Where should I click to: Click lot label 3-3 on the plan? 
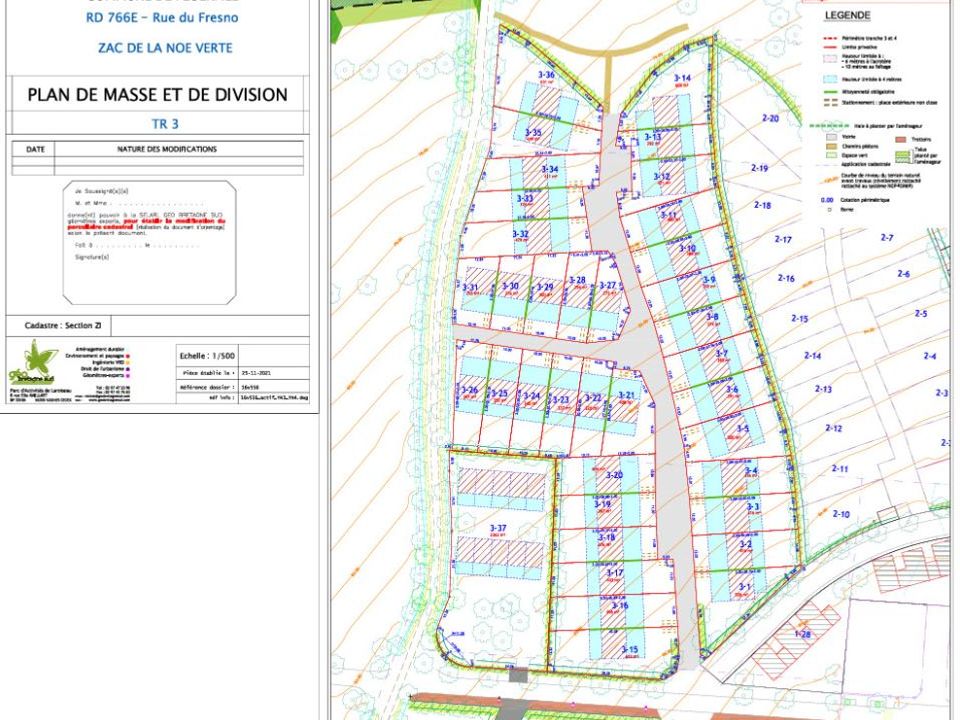pos(753,507)
